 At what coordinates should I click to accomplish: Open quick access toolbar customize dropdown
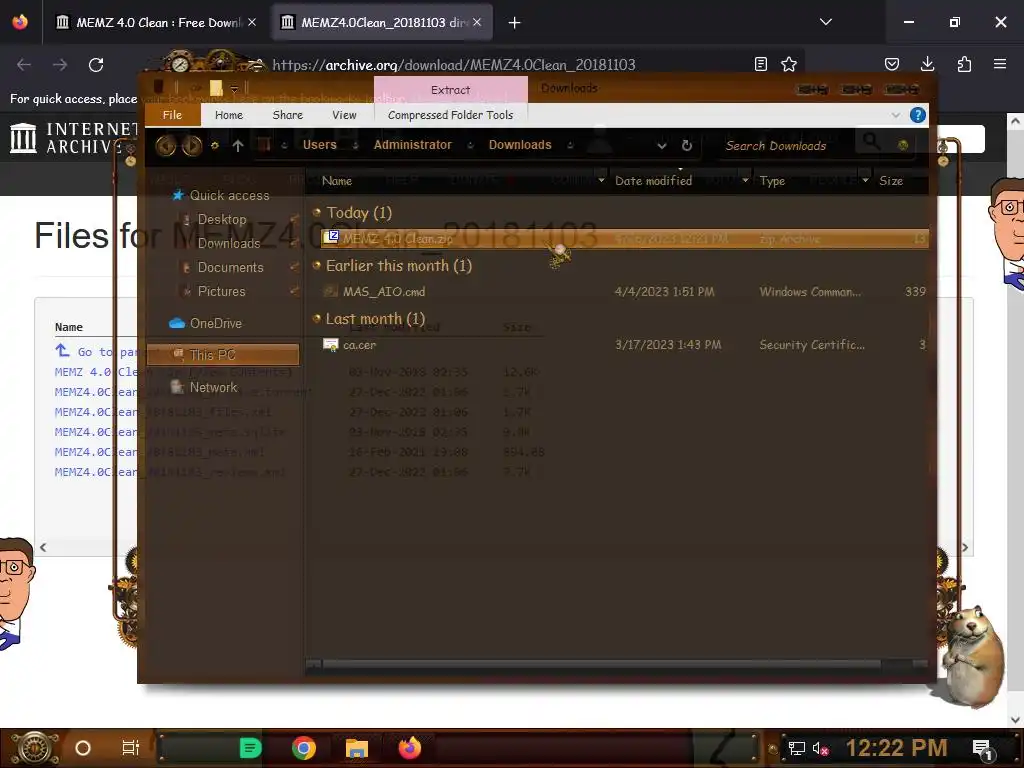(234, 88)
